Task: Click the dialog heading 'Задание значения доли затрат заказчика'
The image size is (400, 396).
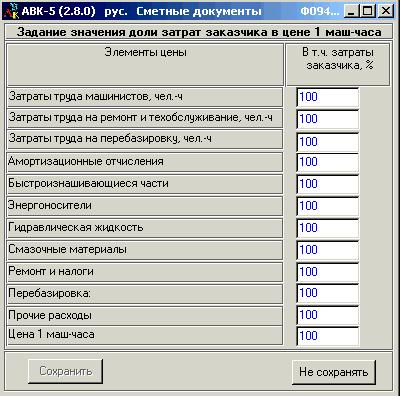Action: coord(199,32)
